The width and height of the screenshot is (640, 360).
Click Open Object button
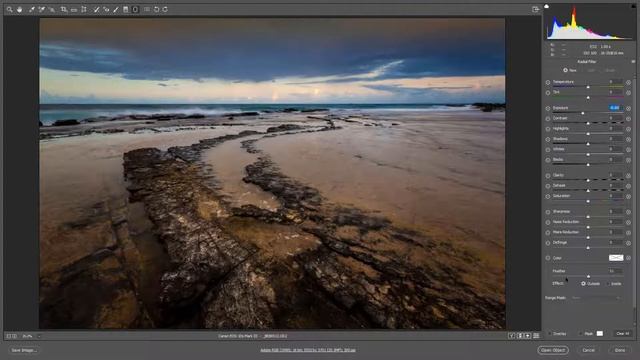[553, 350]
